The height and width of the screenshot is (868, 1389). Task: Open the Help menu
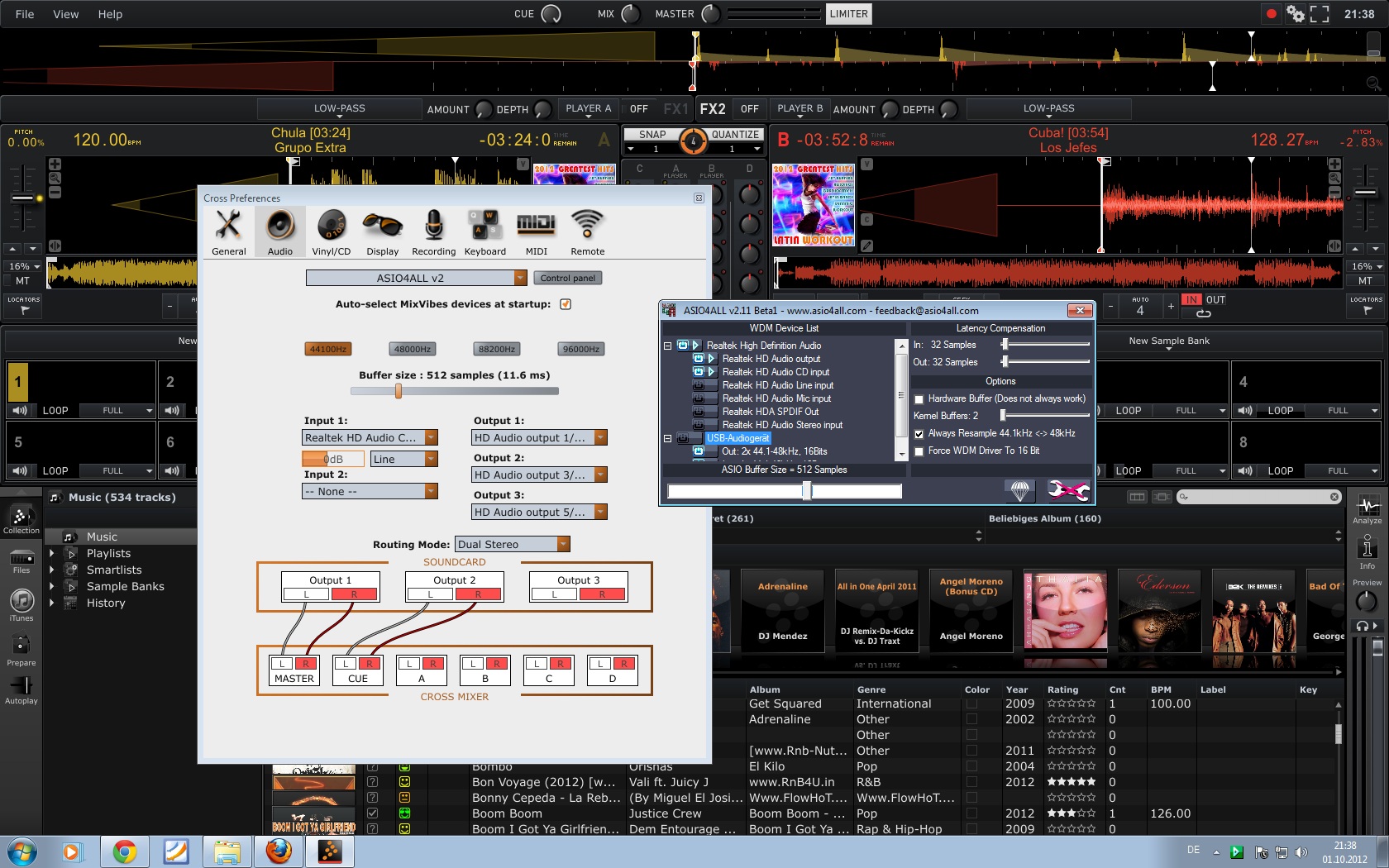pyautogui.click(x=110, y=14)
